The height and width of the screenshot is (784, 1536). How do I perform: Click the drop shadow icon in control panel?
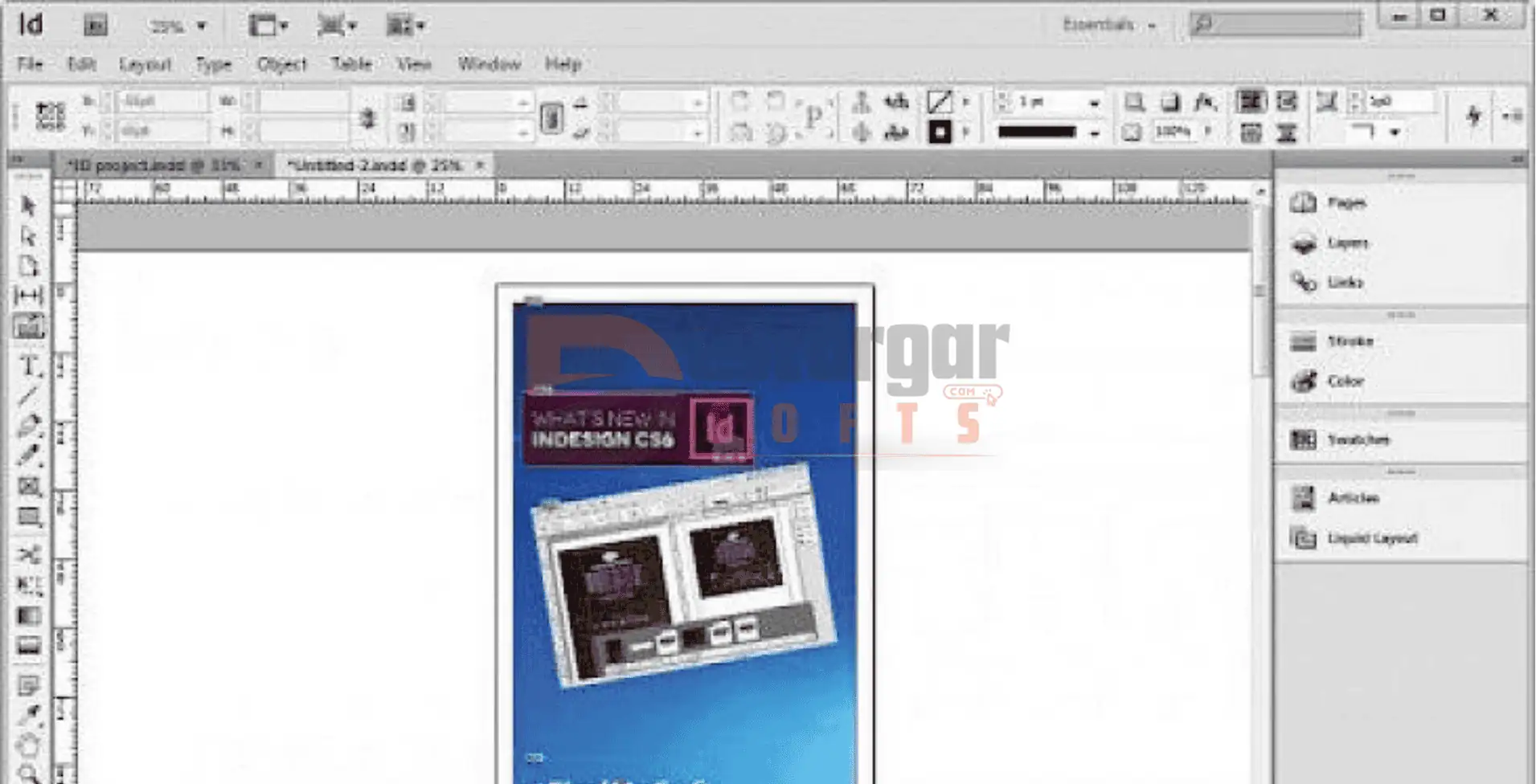[1170, 102]
